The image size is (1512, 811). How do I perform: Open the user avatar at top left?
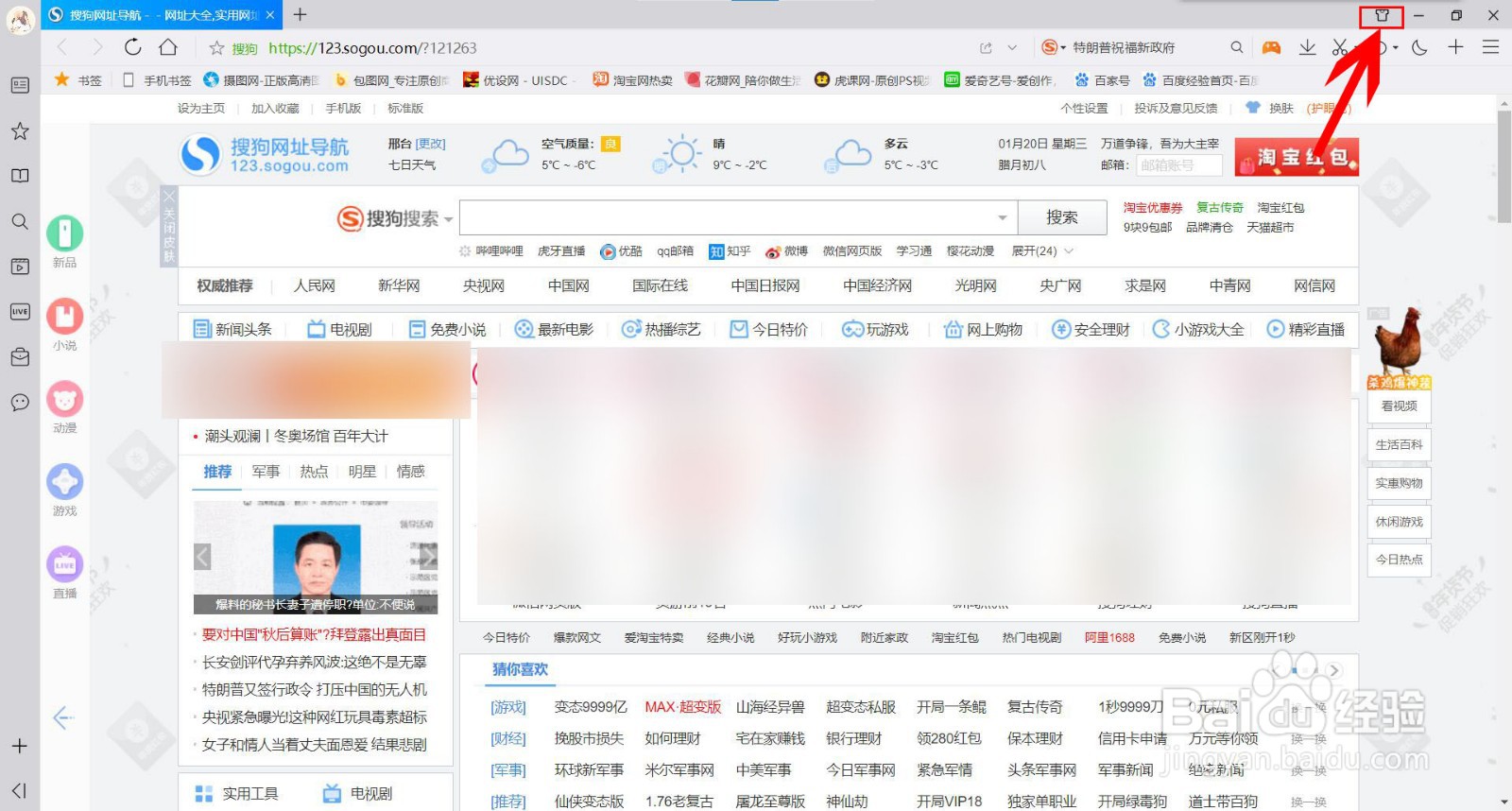(x=20, y=18)
